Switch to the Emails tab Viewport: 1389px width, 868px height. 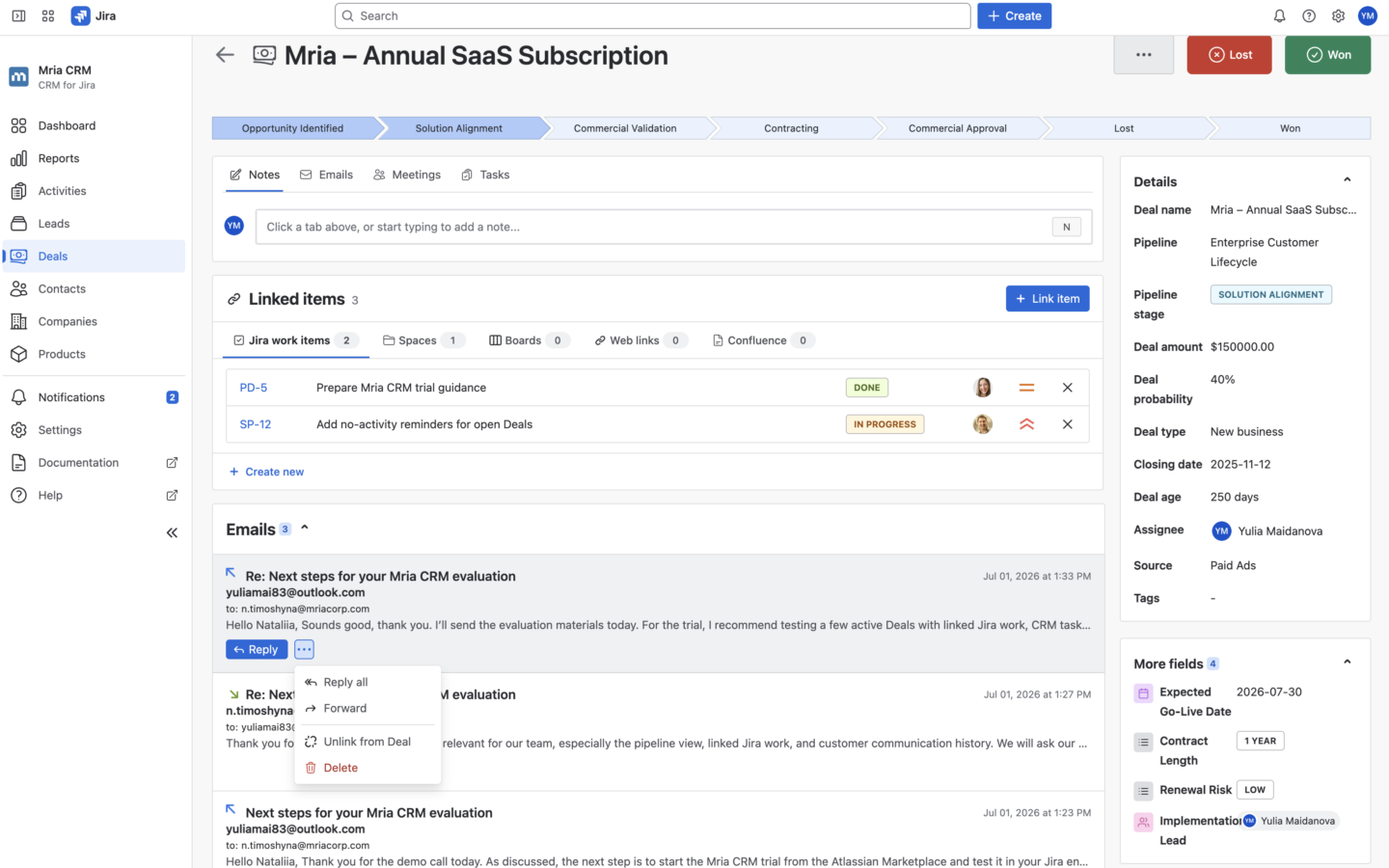coord(326,175)
